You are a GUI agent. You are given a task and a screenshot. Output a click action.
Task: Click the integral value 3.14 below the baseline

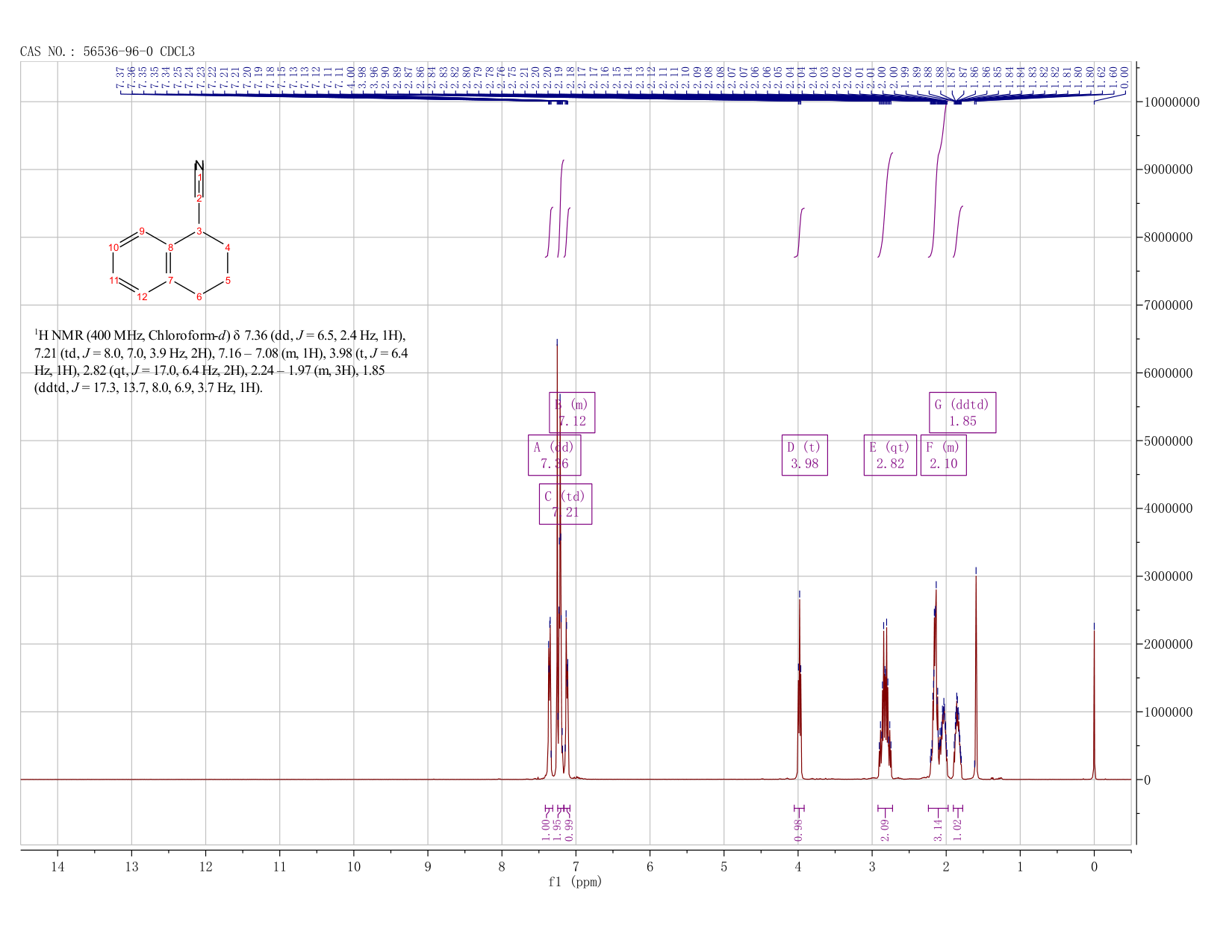[x=938, y=830]
